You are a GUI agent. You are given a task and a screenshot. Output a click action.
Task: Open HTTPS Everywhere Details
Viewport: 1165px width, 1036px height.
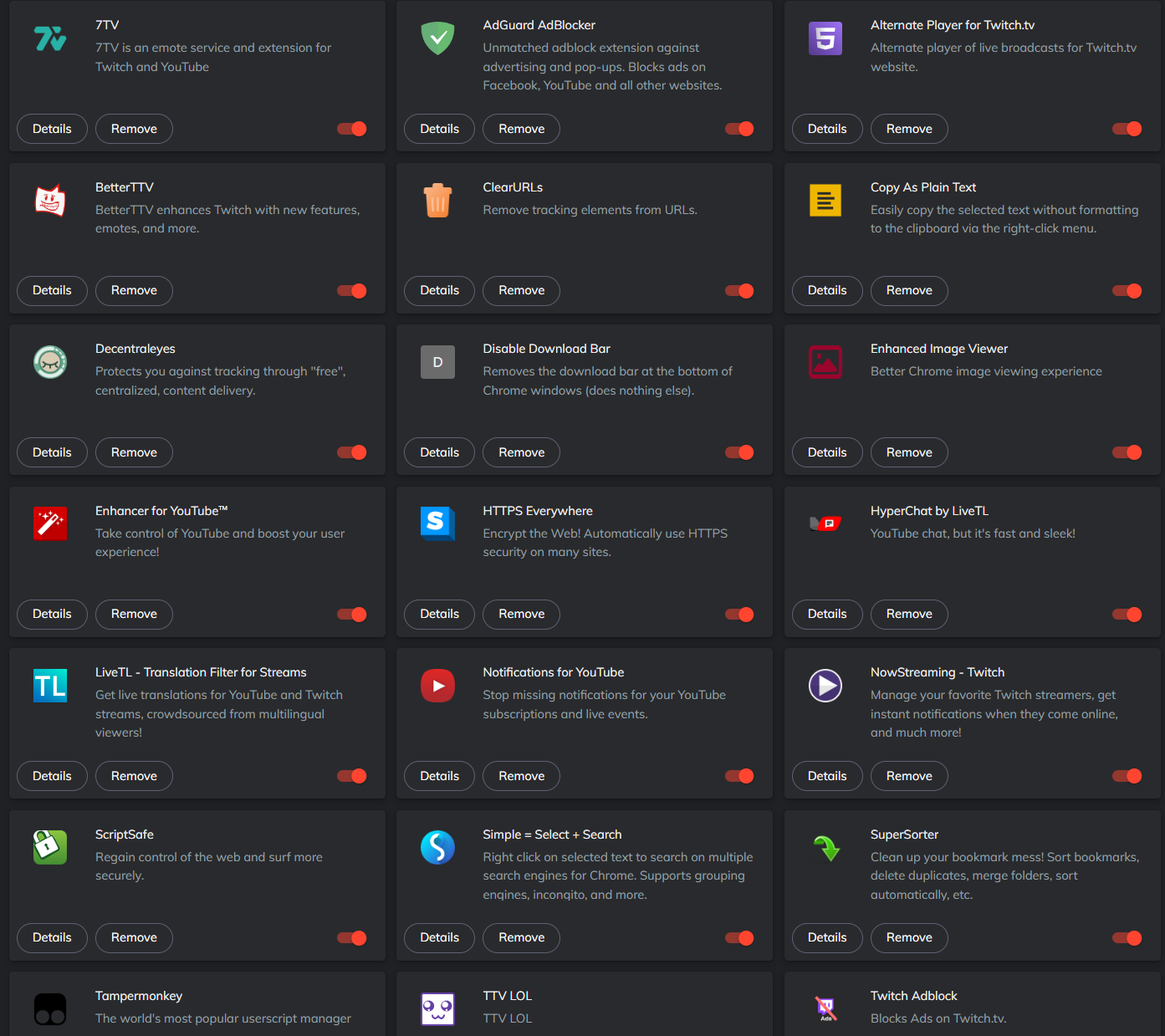point(439,614)
